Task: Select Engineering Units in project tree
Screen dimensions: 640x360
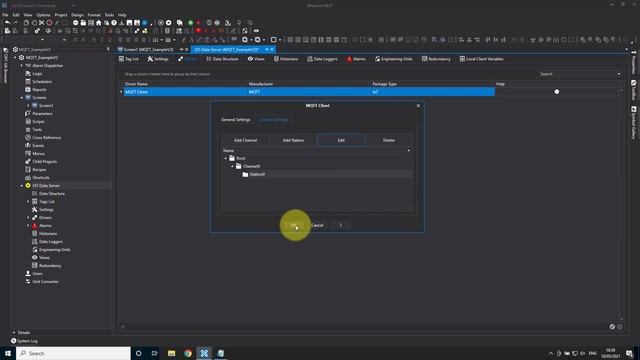Action: pyautogui.click(x=55, y=250)
